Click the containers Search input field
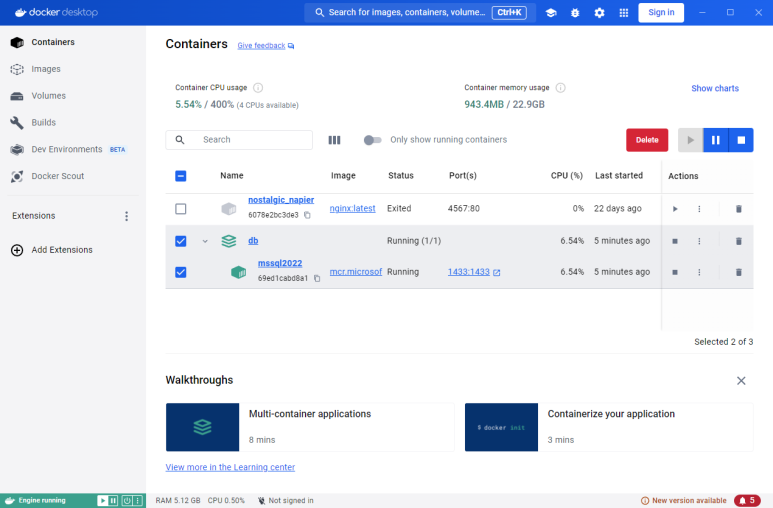The image size is (773, 508). pos(239,140)
